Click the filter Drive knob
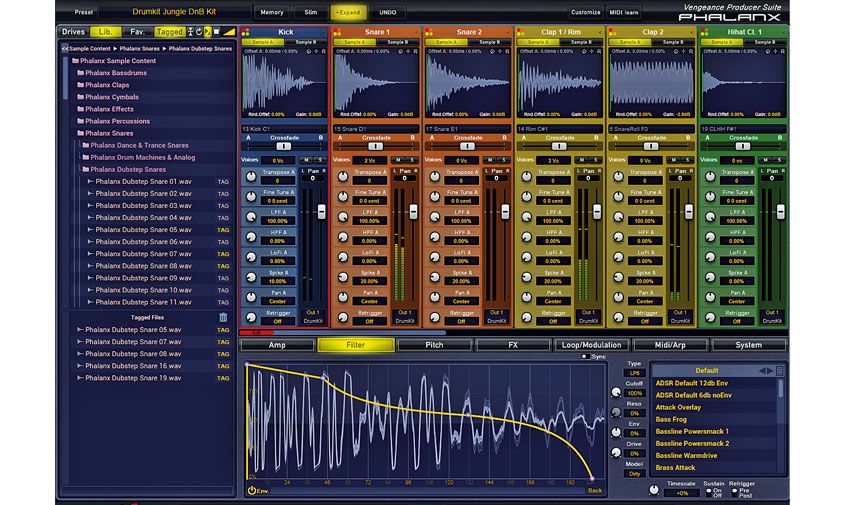850x505 pixels. (x=616, y=452)
